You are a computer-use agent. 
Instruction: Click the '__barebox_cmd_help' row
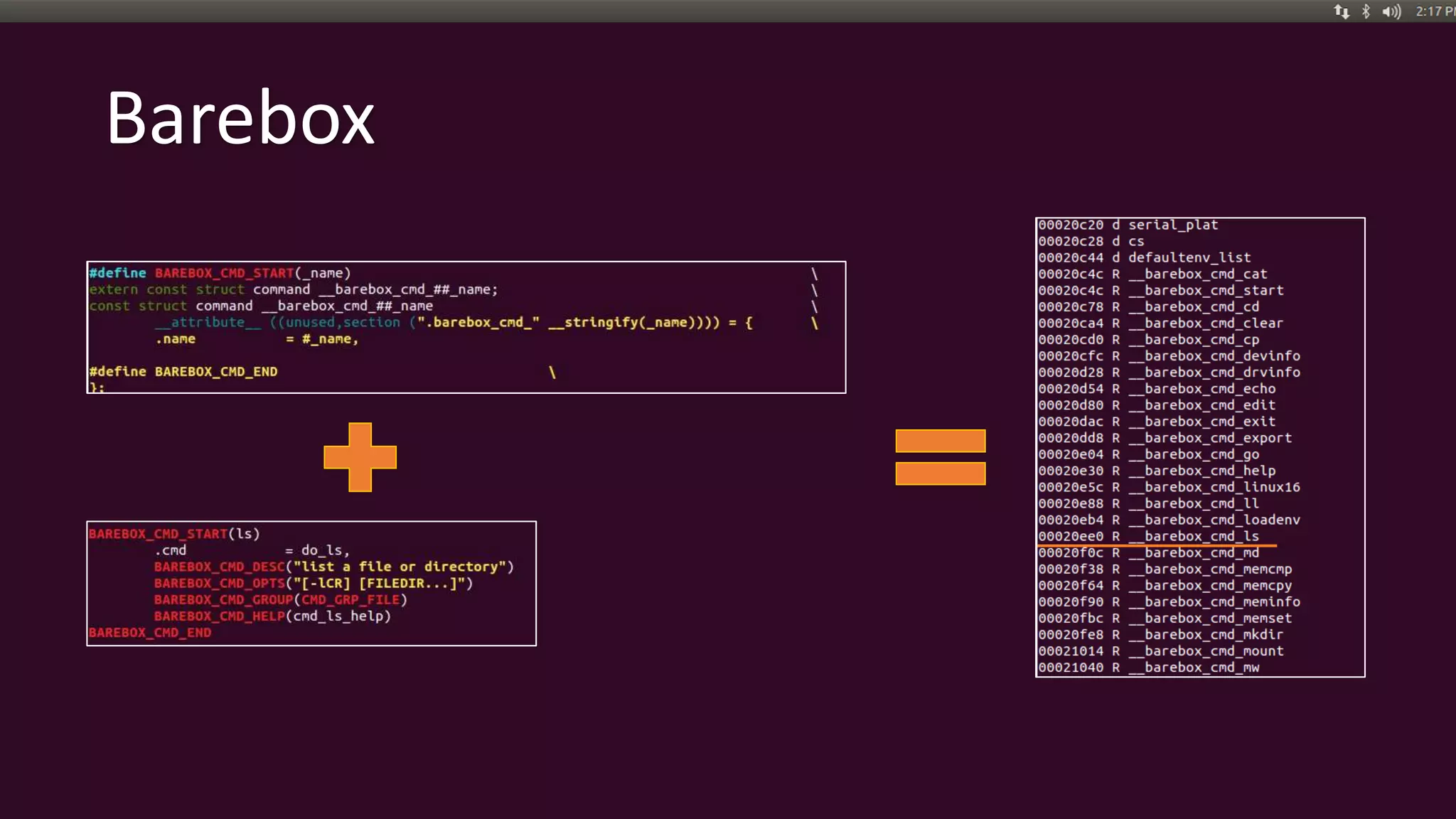pyautogui.click(x=1157, y=471)
